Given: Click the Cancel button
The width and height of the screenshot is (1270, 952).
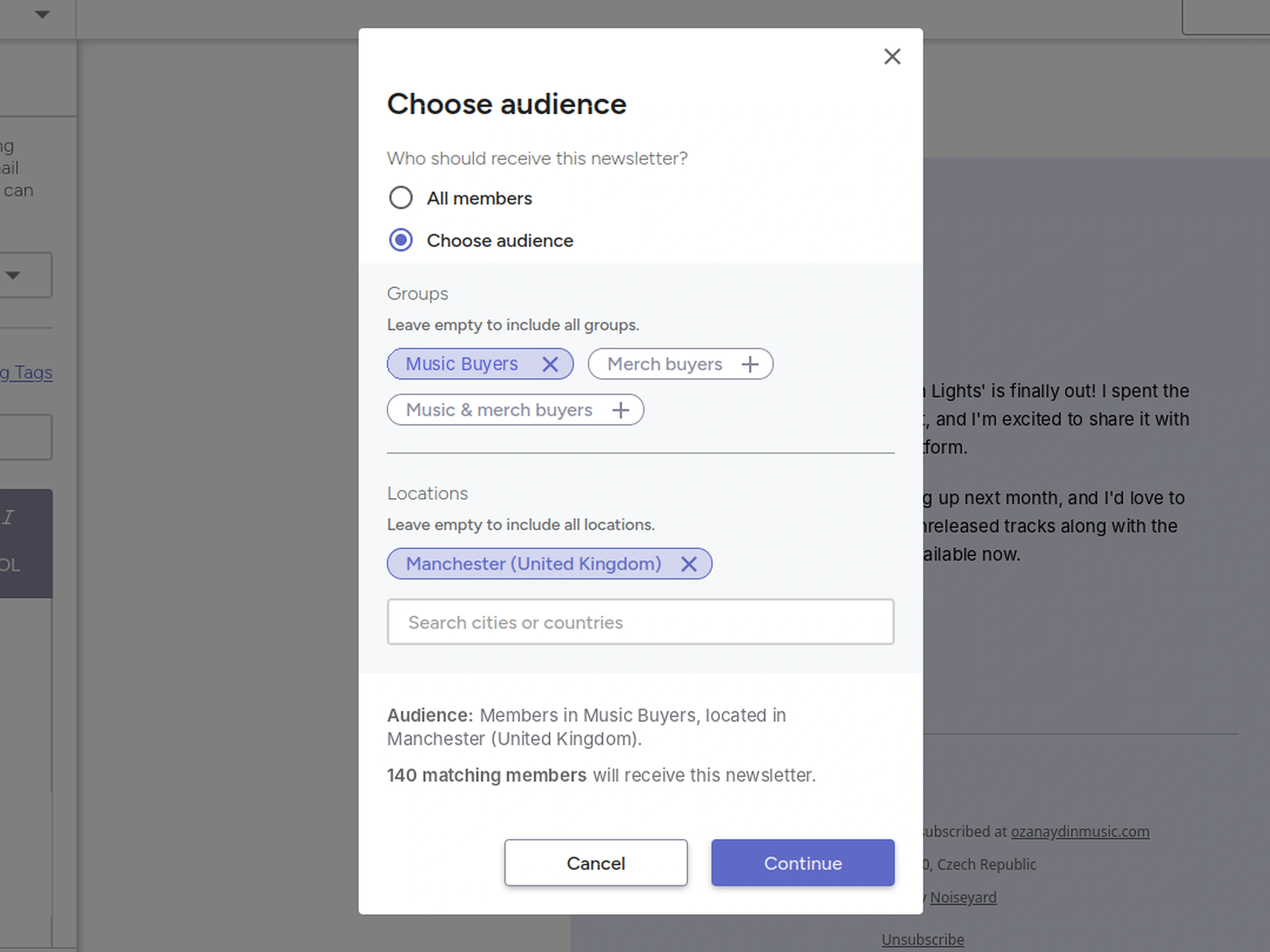Looking at the screenshot, I should [596, 863].
